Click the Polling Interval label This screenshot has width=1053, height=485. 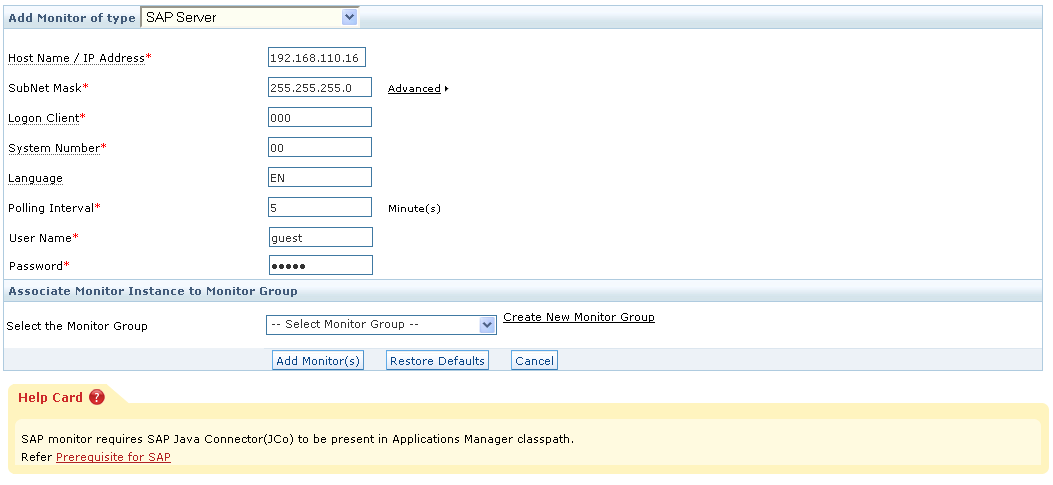pyautogui.click(x=51, y=208)
